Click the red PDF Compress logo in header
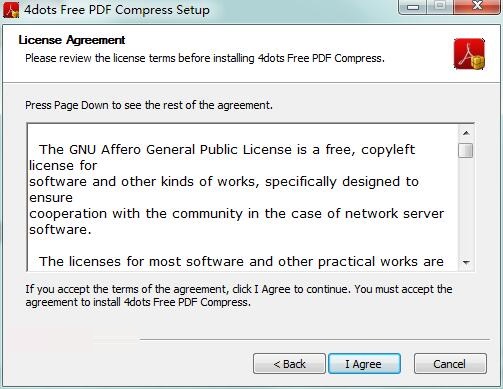This screenshot has height=389, width=503. (469, 54)
